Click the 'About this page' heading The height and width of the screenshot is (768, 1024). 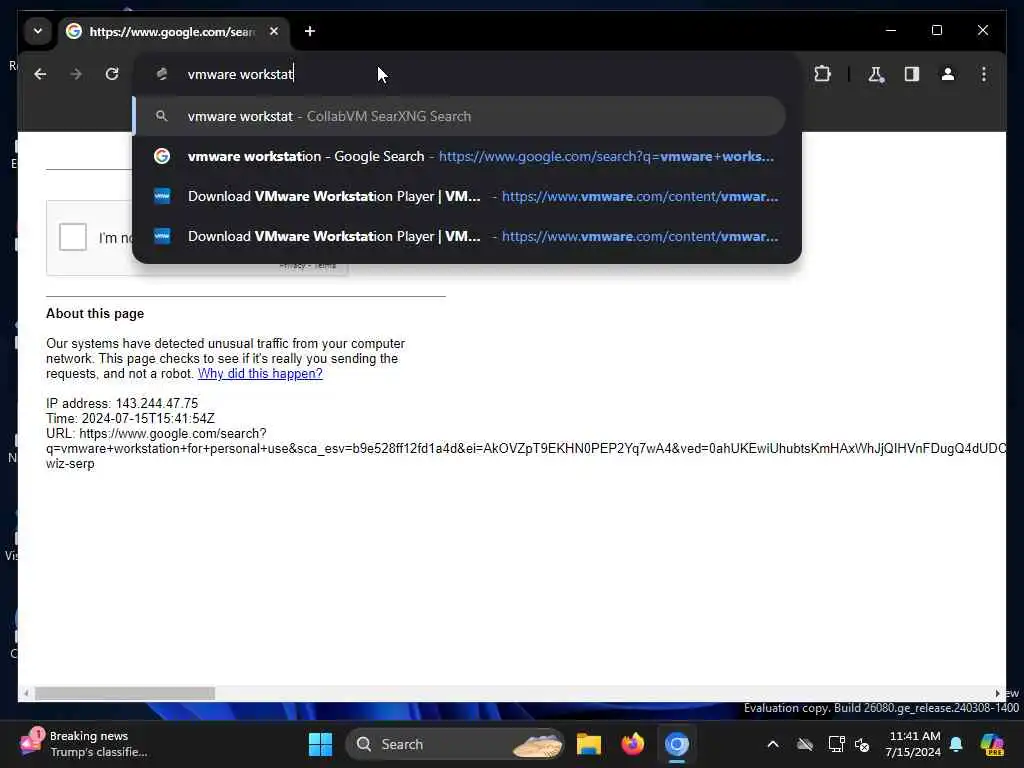(x=95, y=313)
